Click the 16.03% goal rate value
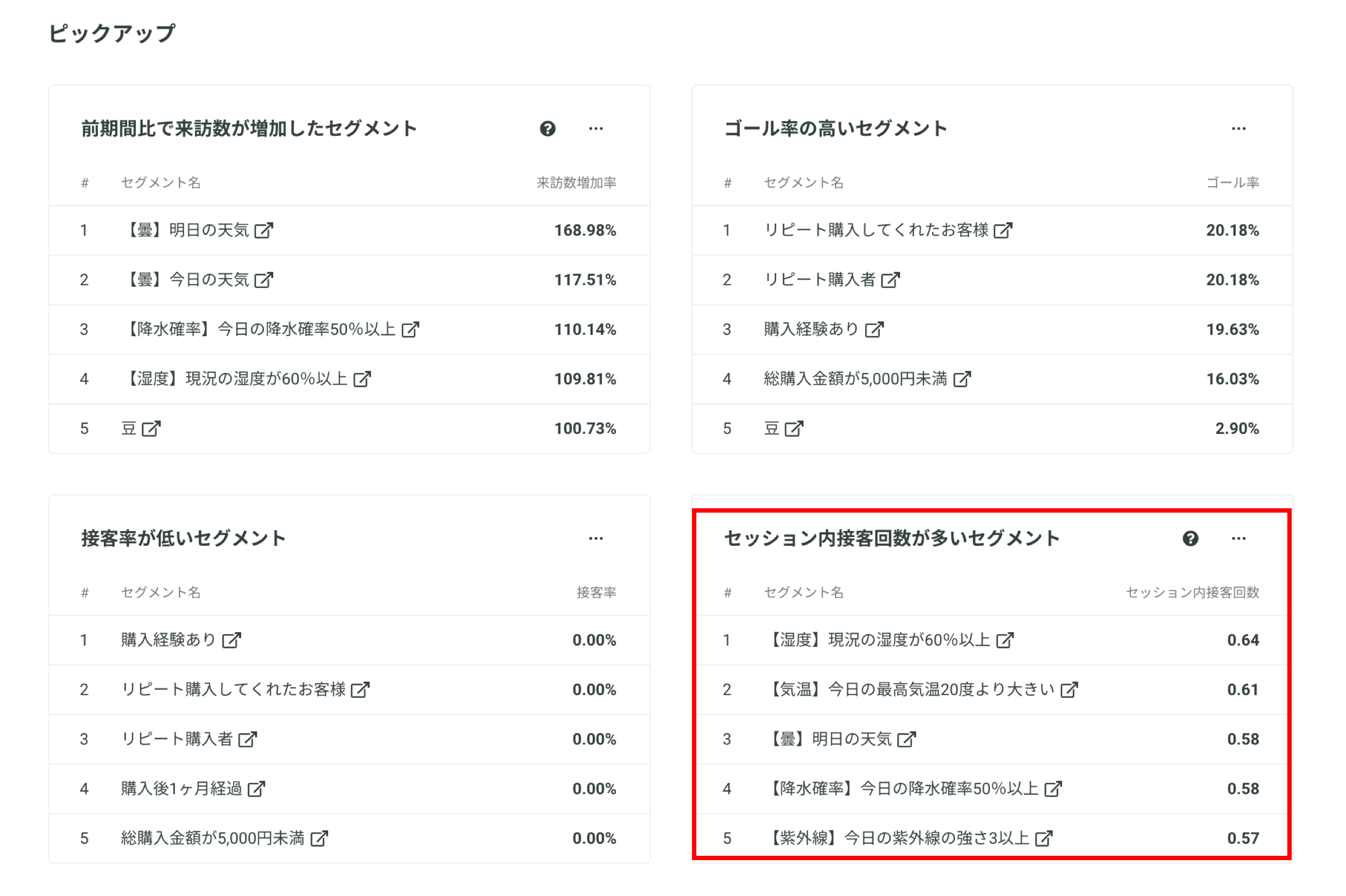Screen dimensions: 1346x896 tap(1232, 379)
